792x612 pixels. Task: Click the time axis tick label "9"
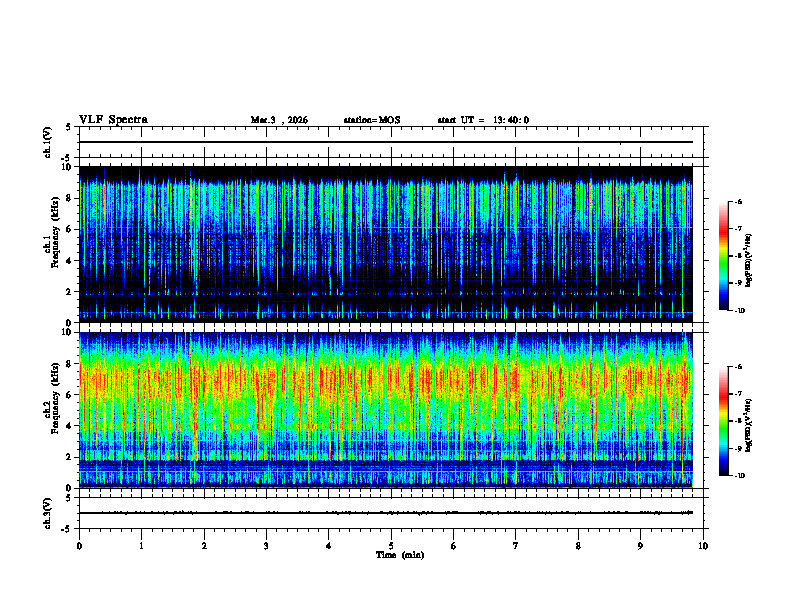[640, 546]
